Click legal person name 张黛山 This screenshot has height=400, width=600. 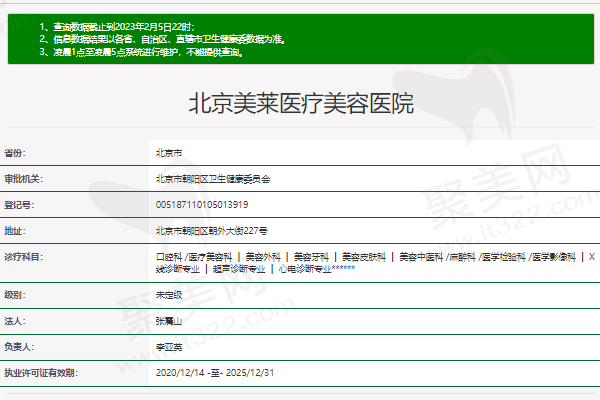pos(169,321)
